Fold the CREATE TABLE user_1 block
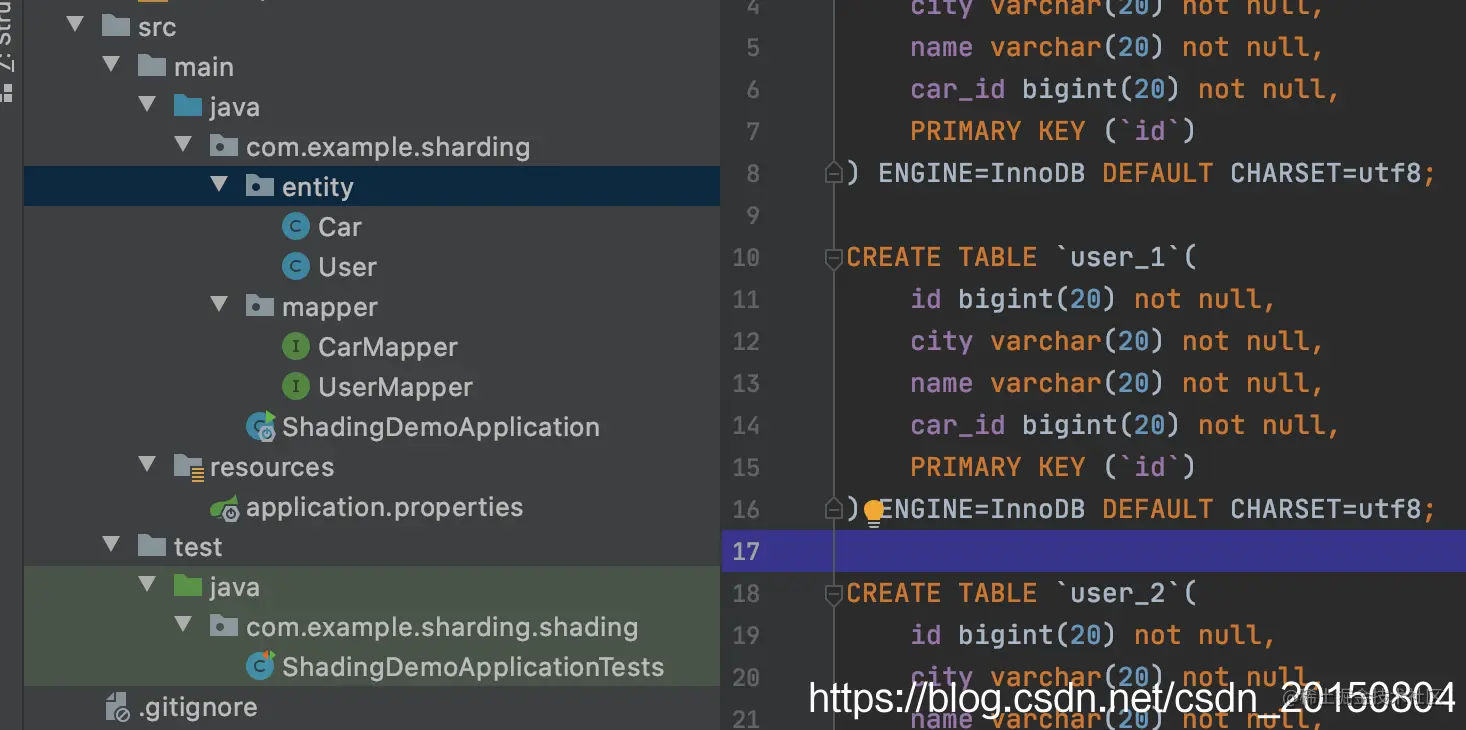1466x730 pixels. (833, 258)
